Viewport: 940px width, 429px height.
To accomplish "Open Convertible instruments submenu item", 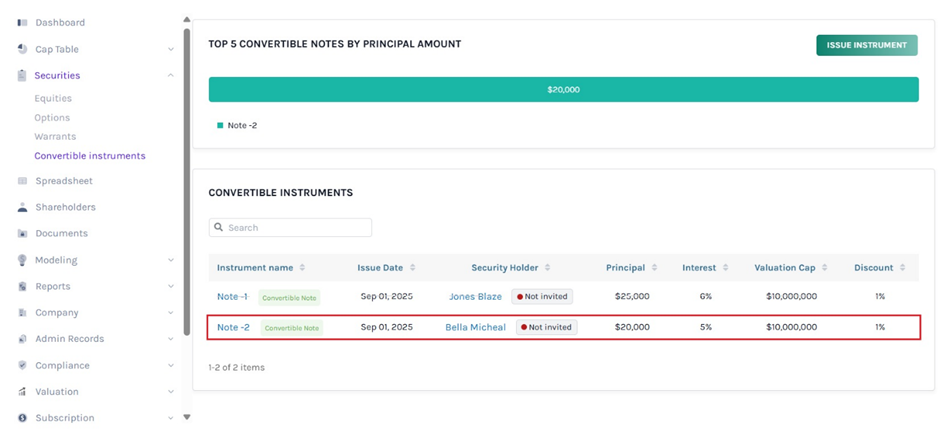I will [90, 156].
